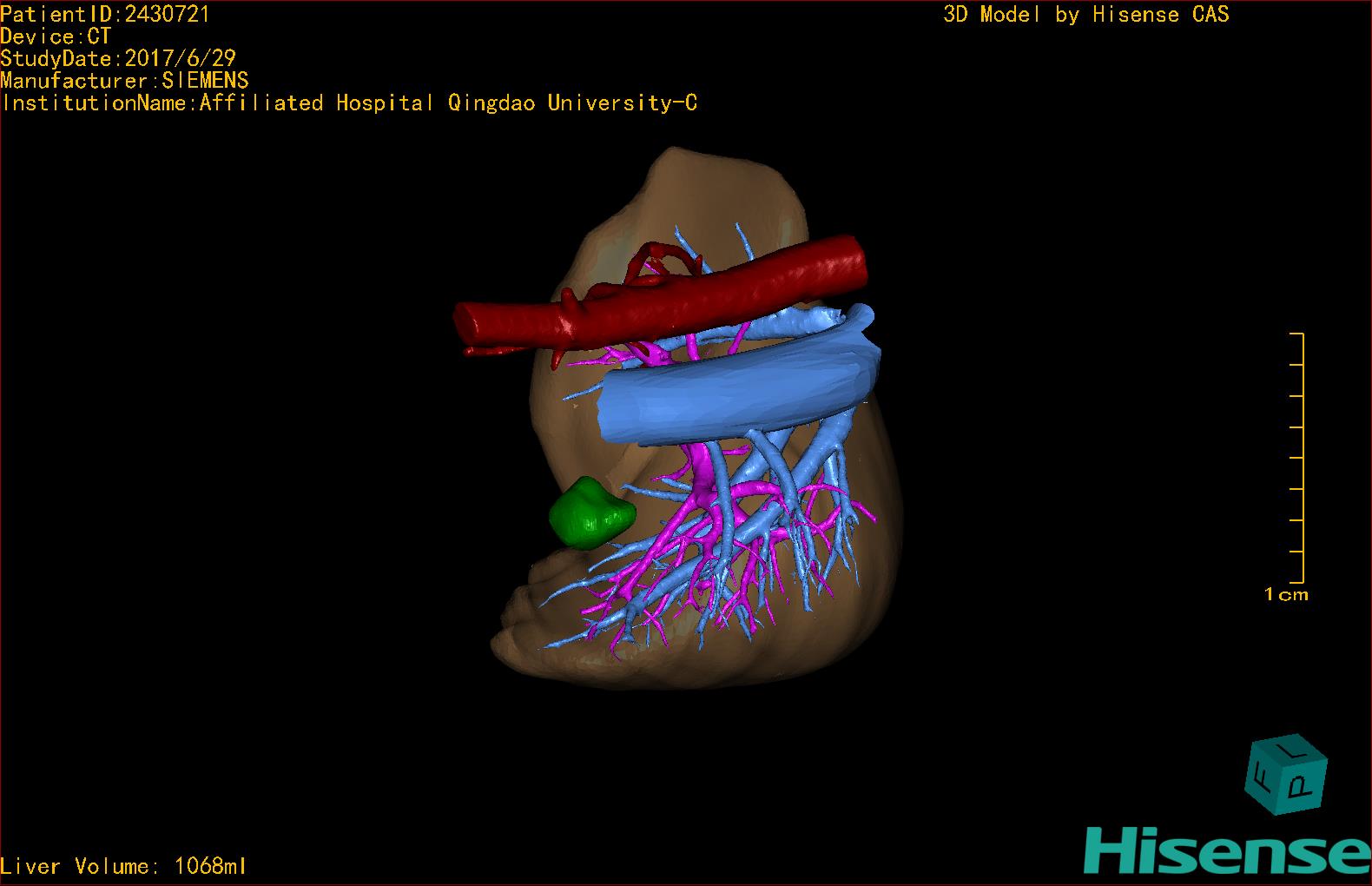Select the green tumor in the 3D model
Viewport: 1372px width, 886px height.
coord(590,513)
